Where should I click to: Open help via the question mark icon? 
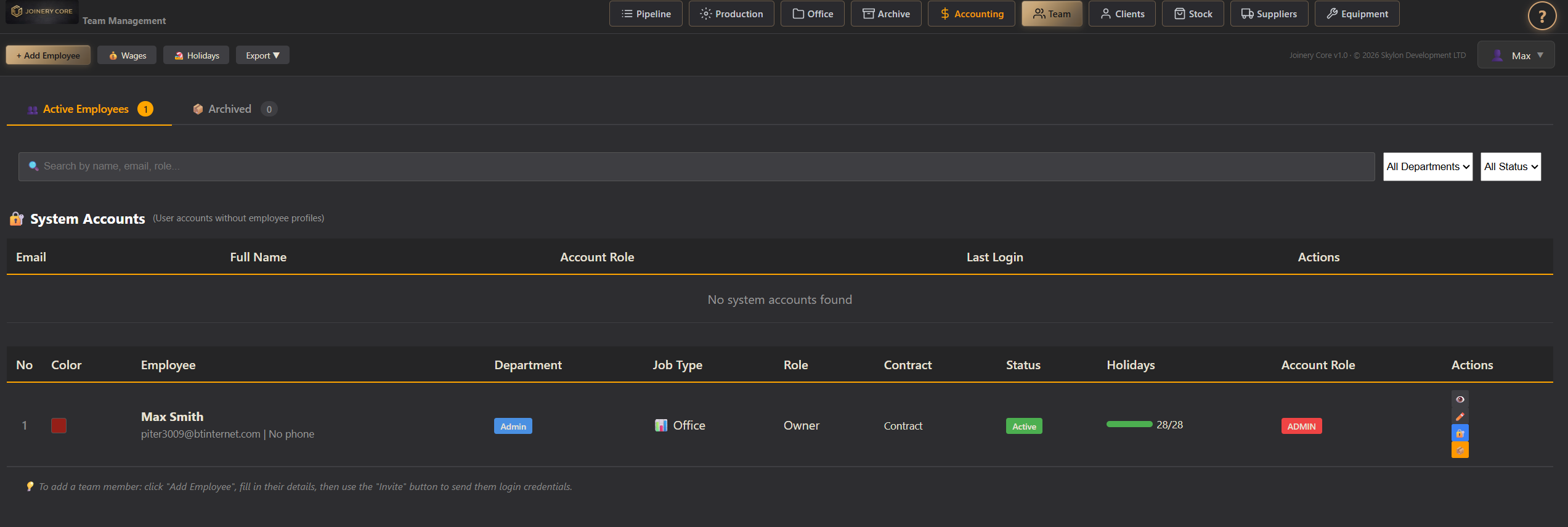1542,16
